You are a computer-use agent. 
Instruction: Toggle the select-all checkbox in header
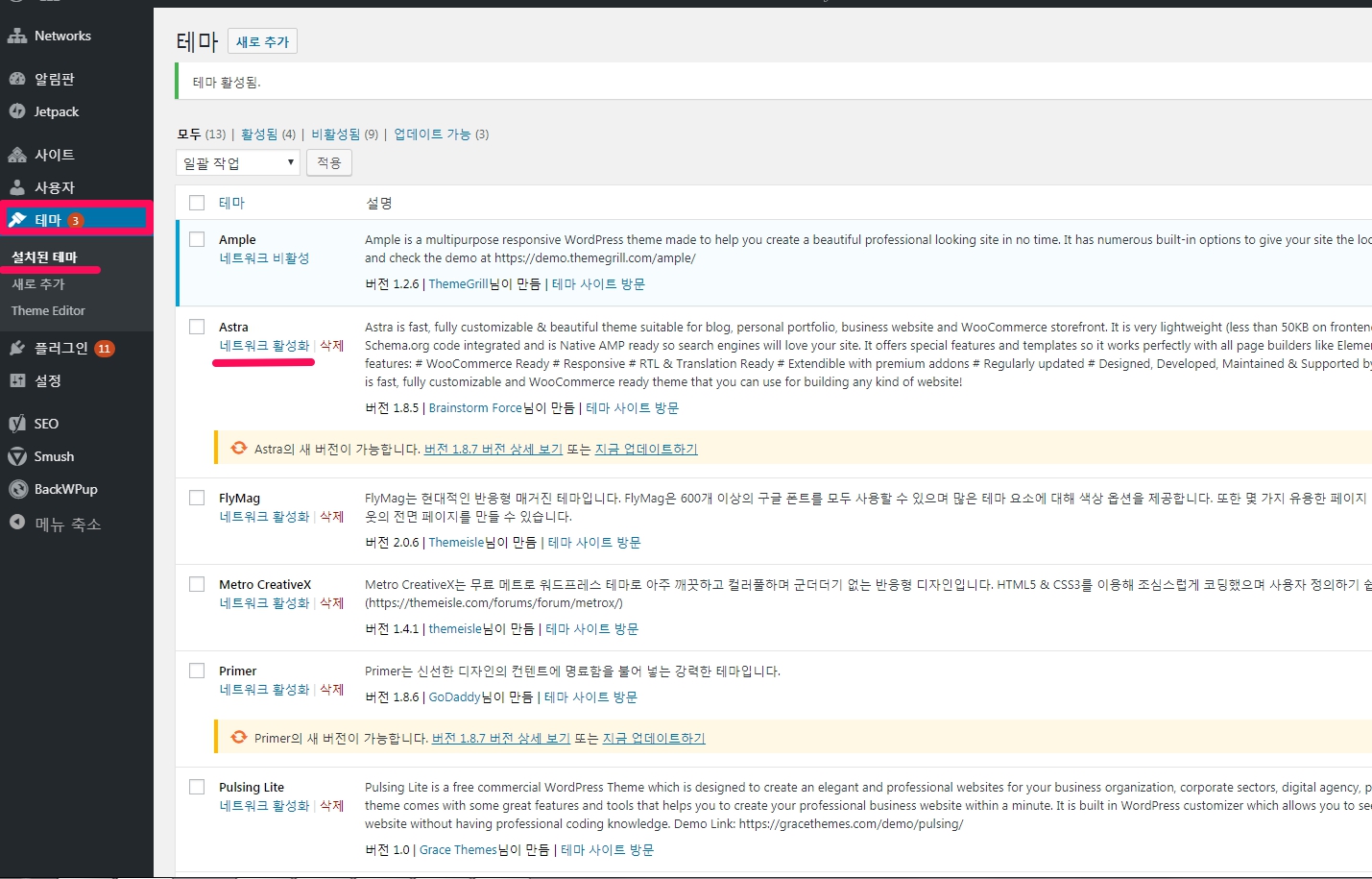[197, 203]
